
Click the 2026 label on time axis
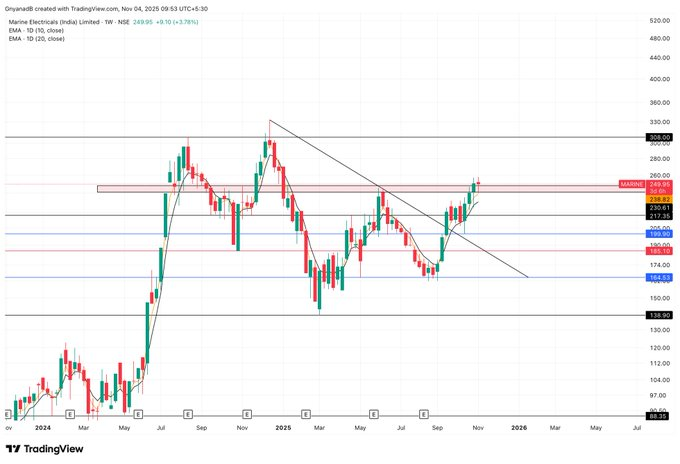coord(519,428)
